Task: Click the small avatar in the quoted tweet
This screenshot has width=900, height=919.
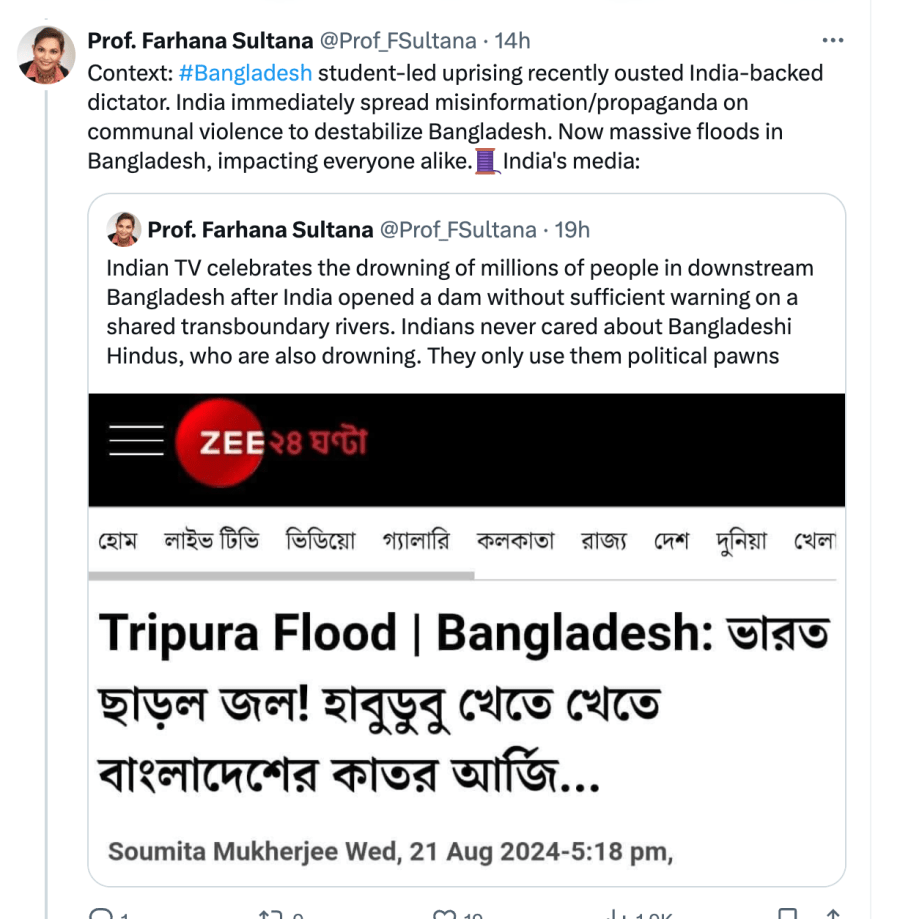Action: 123,229
